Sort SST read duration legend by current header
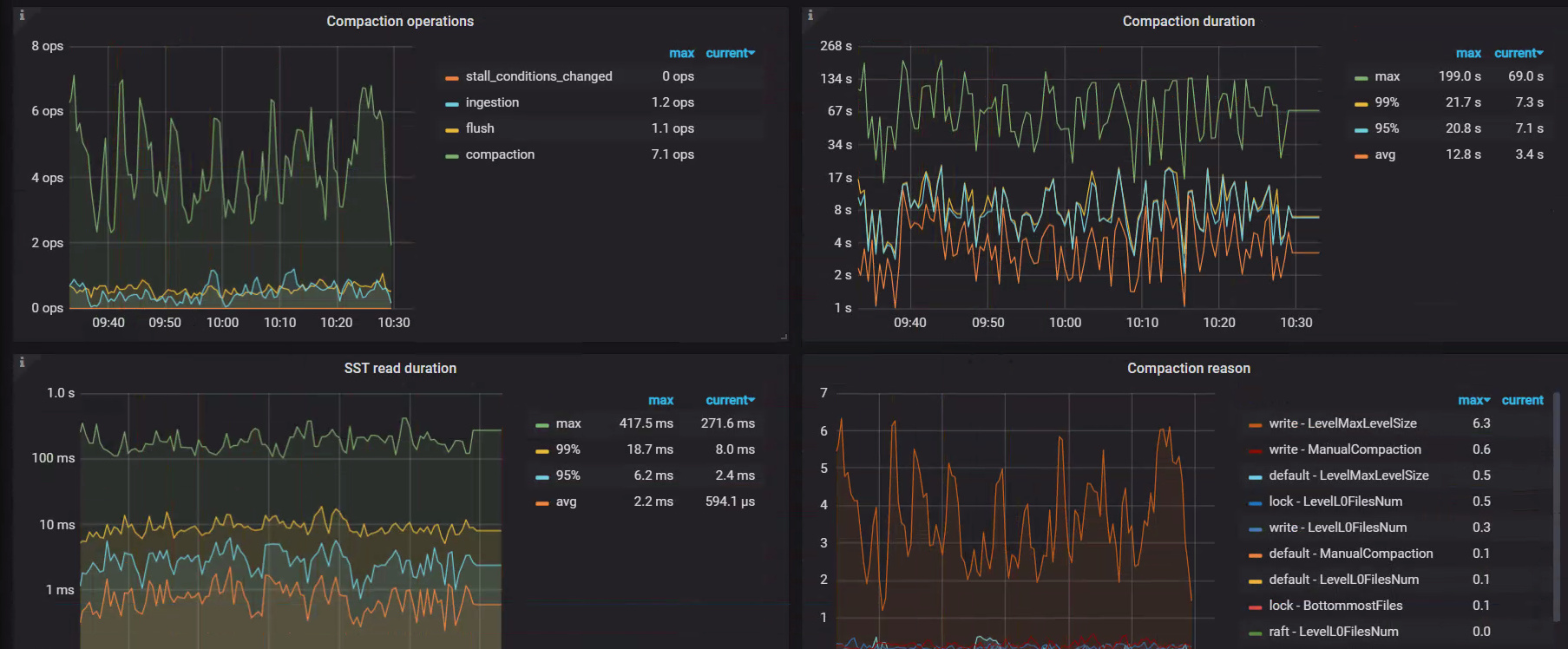 pos(729,400)
